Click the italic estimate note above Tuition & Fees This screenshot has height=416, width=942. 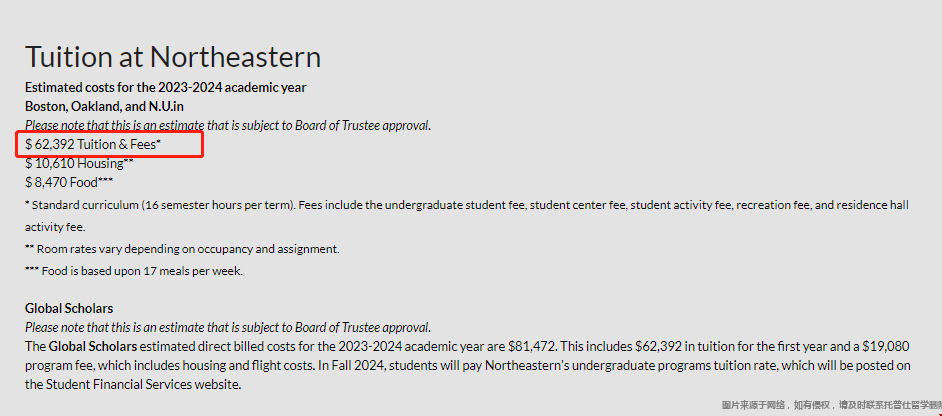coord(228,125)
